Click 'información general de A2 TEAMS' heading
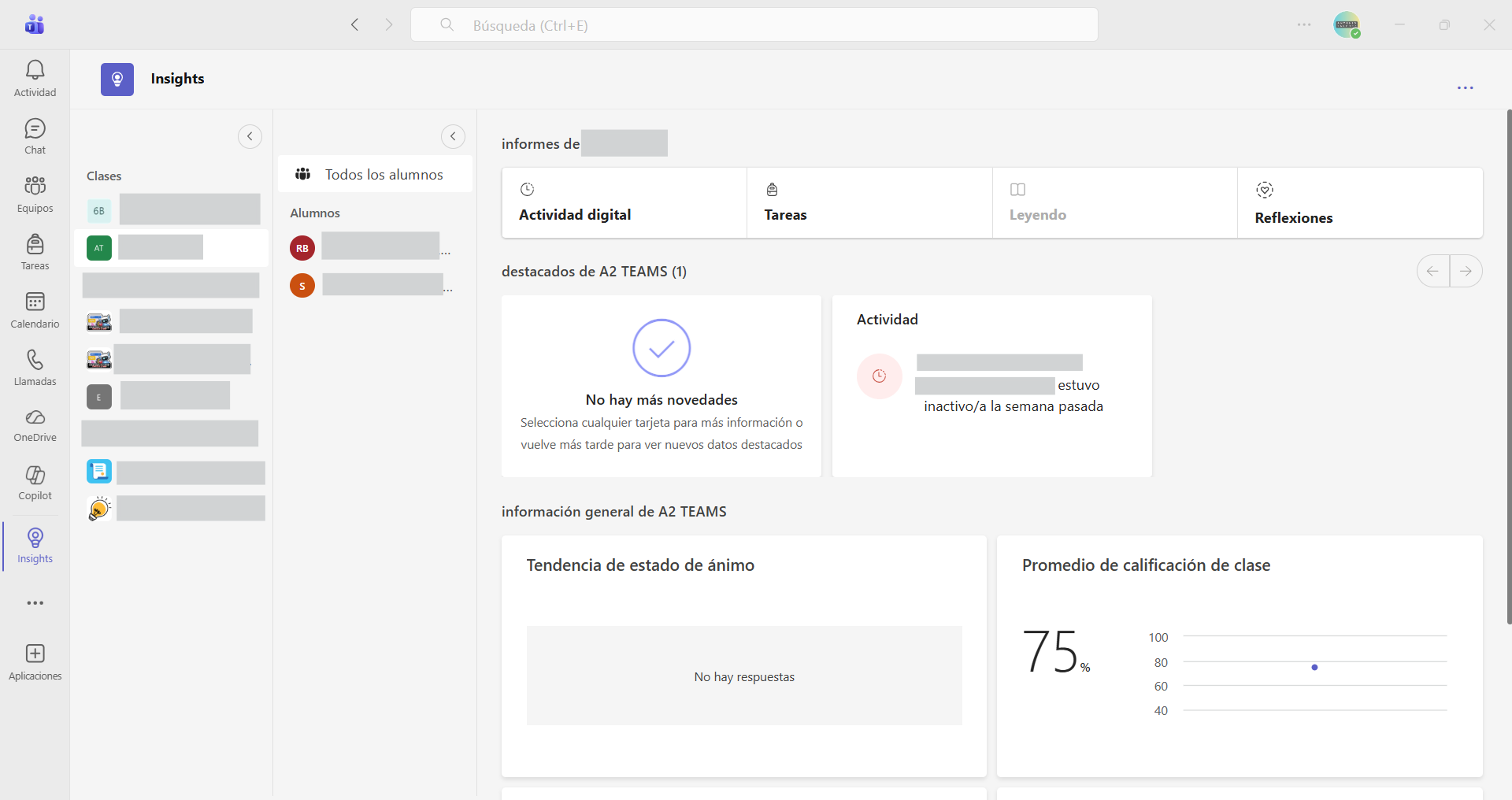This screenshot has width=1512, height=800. (x=613, y=512)
